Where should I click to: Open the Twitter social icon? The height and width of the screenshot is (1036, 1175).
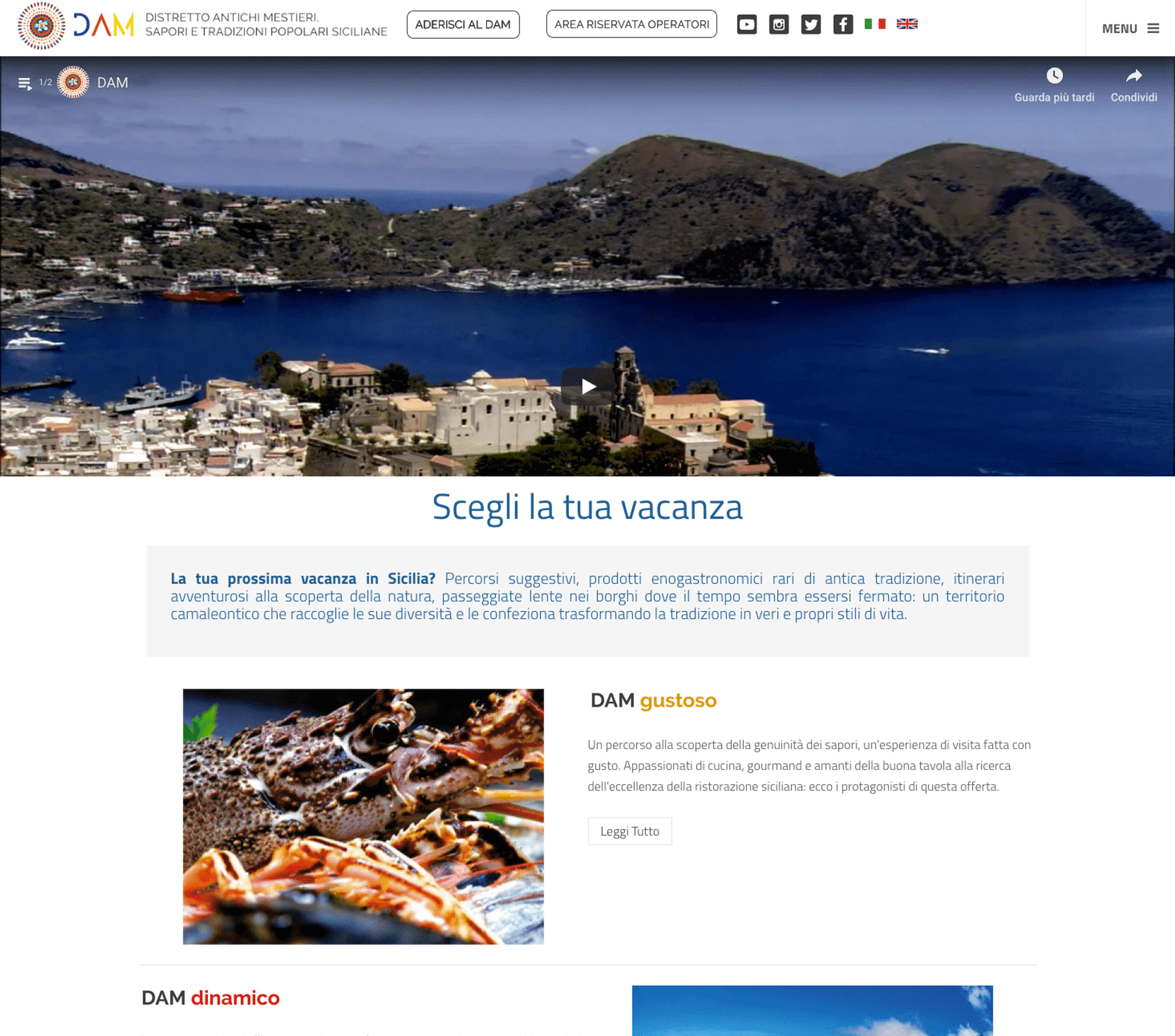pos(811,24)
